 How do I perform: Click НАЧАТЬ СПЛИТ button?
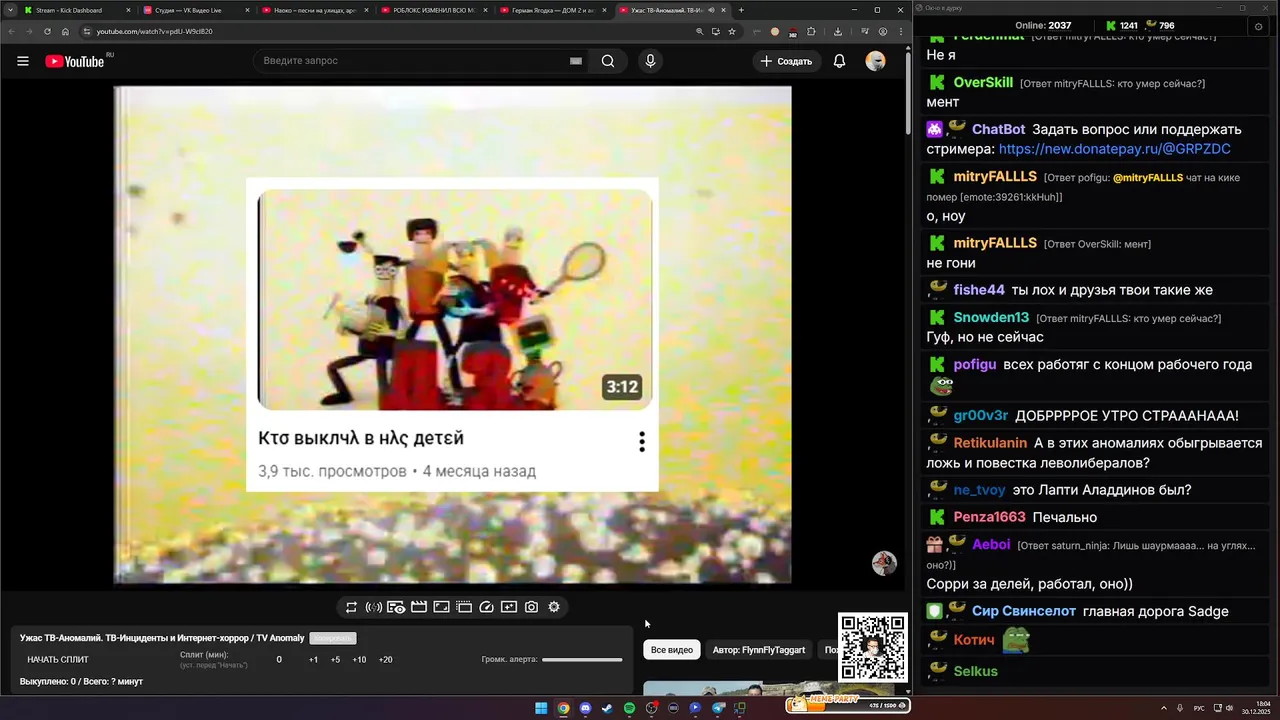tap(58, 660)
